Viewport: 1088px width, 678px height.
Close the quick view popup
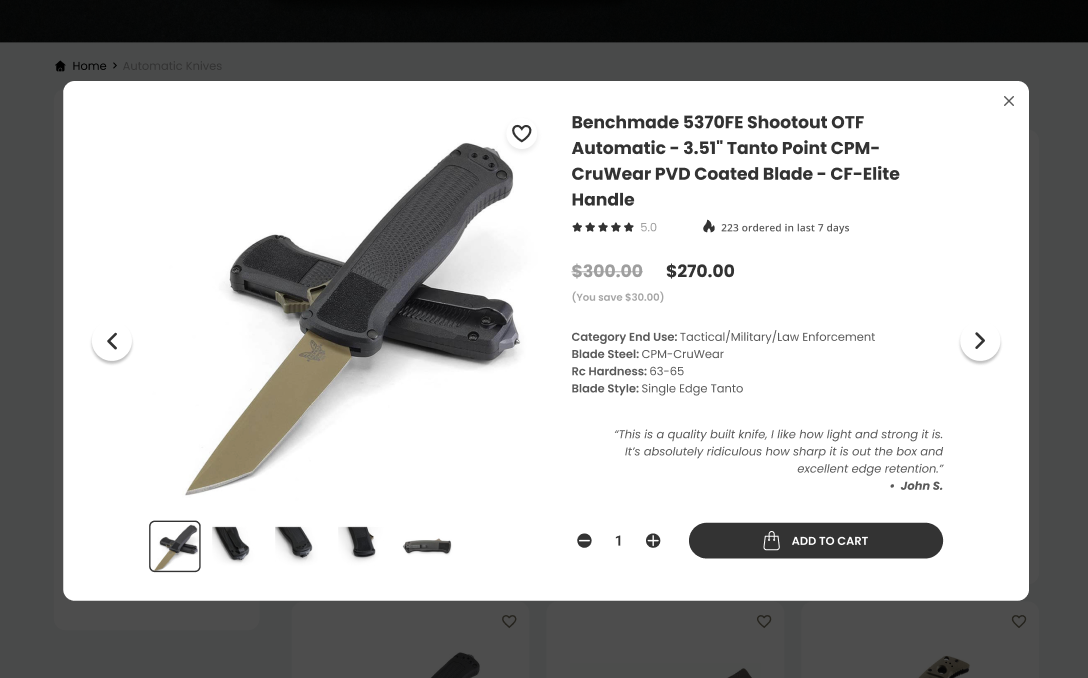point(1009,101)
